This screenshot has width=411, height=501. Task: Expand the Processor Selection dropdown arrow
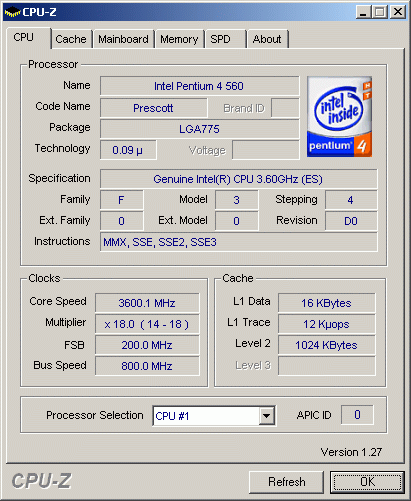tap(266, 416)
